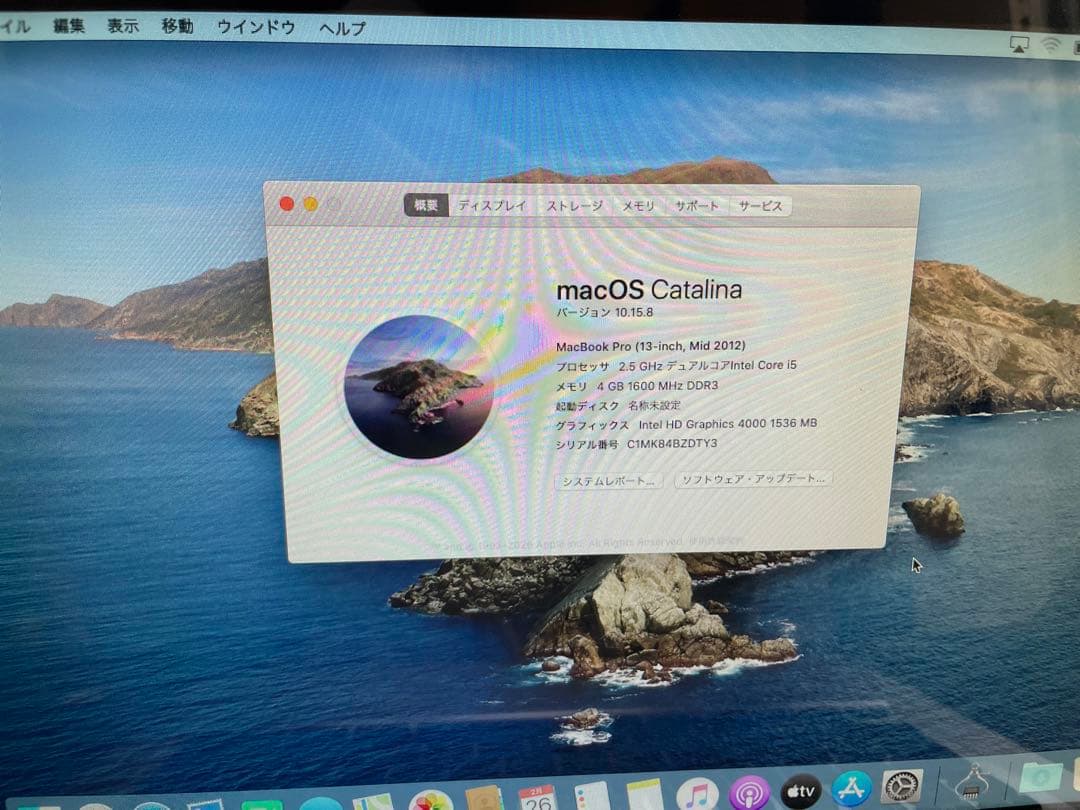Launch the Music app from the Dock

coord(696,793)
